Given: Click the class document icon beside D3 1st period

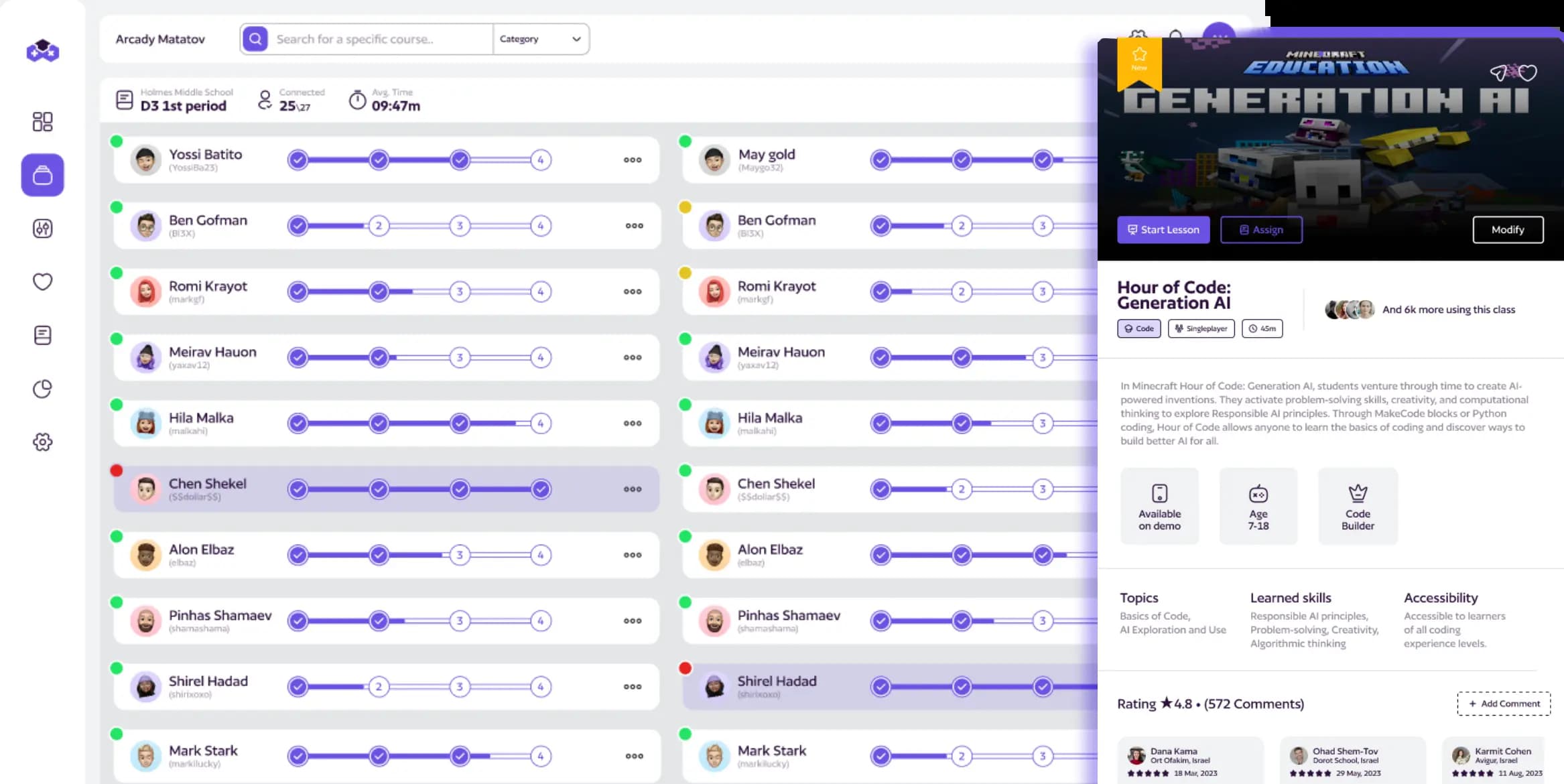Looking at the screenshot, I should (x=124, y=100).
